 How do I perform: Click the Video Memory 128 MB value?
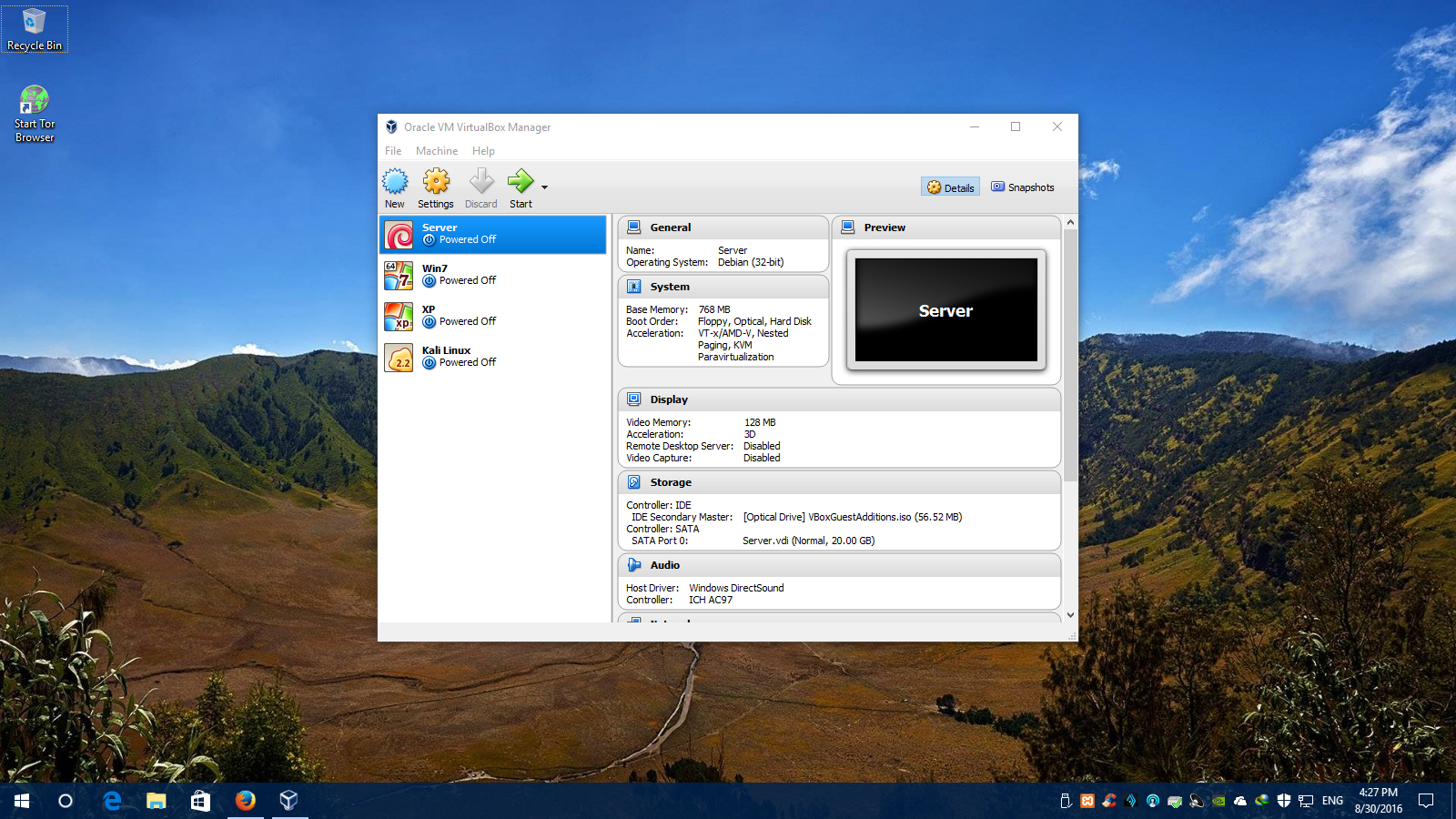(760, 422)
